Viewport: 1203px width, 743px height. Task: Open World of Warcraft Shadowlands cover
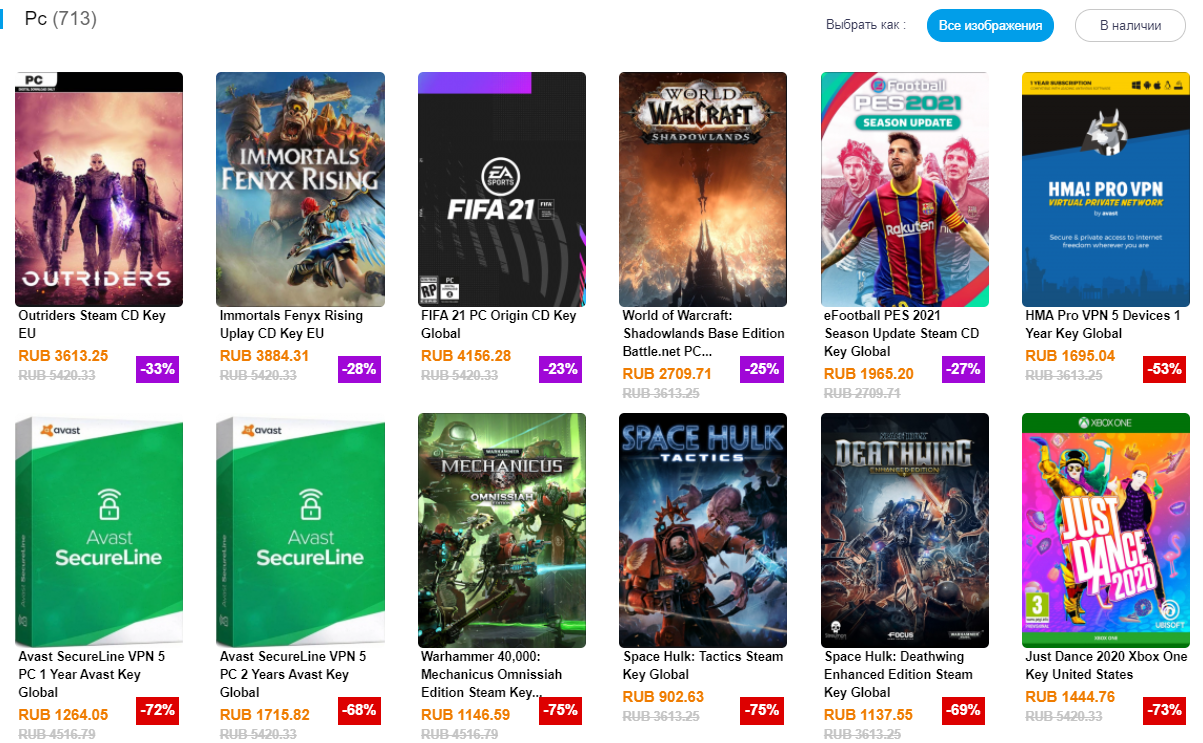click(x=703, y=189)
